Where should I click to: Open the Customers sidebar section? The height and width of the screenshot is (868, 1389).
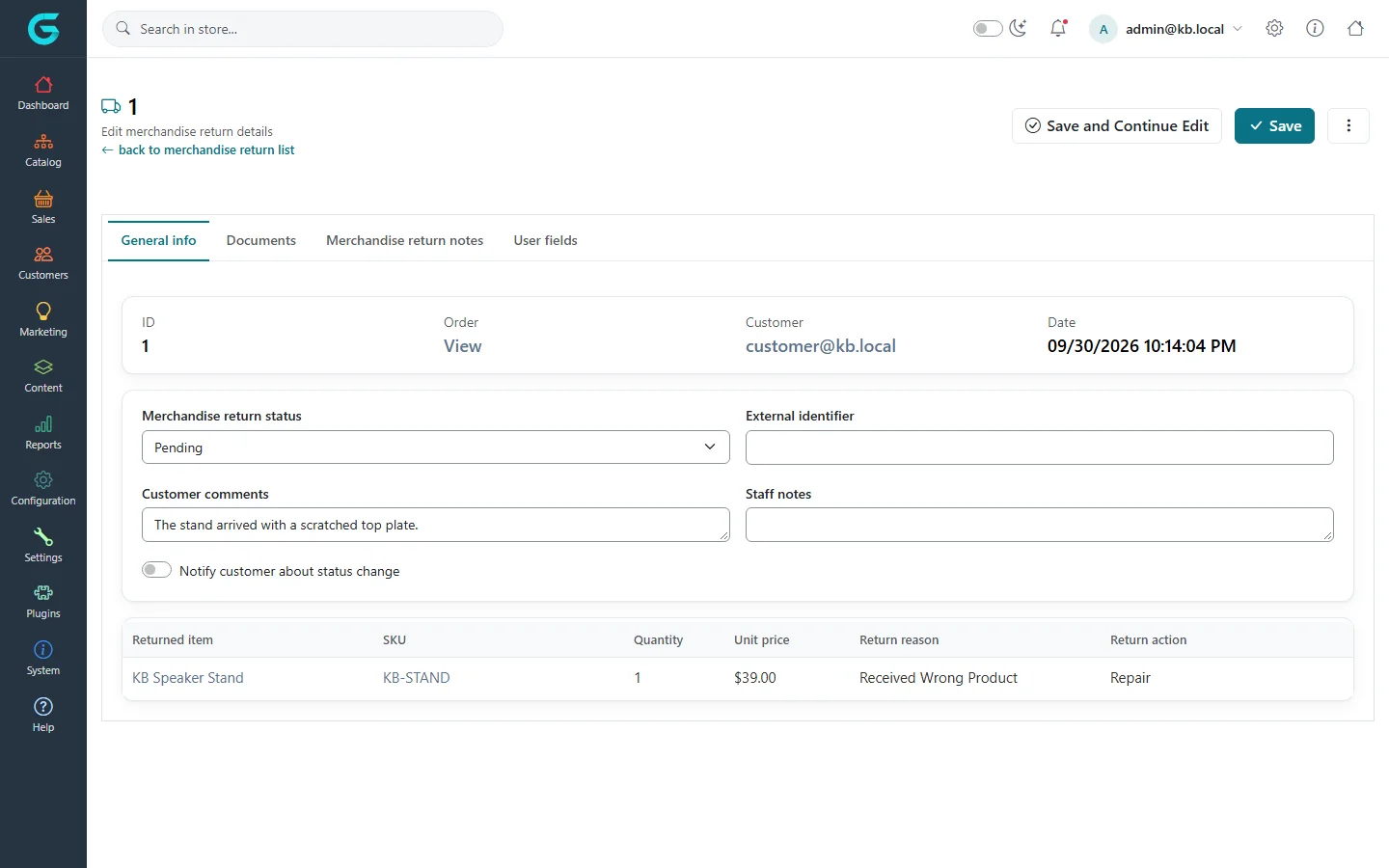[43, 263]
